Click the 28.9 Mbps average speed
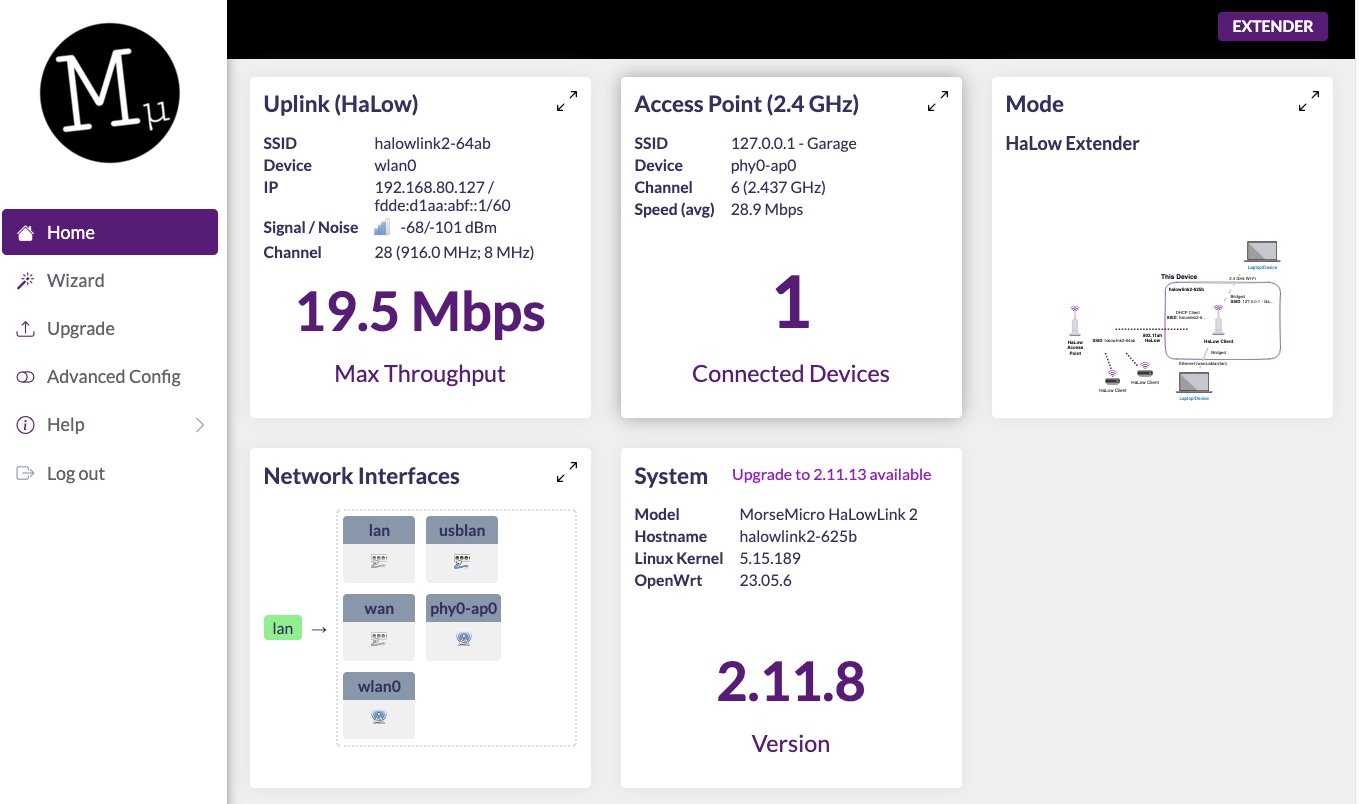Screen dimensions: 1359x804 [x=767, y=209]
